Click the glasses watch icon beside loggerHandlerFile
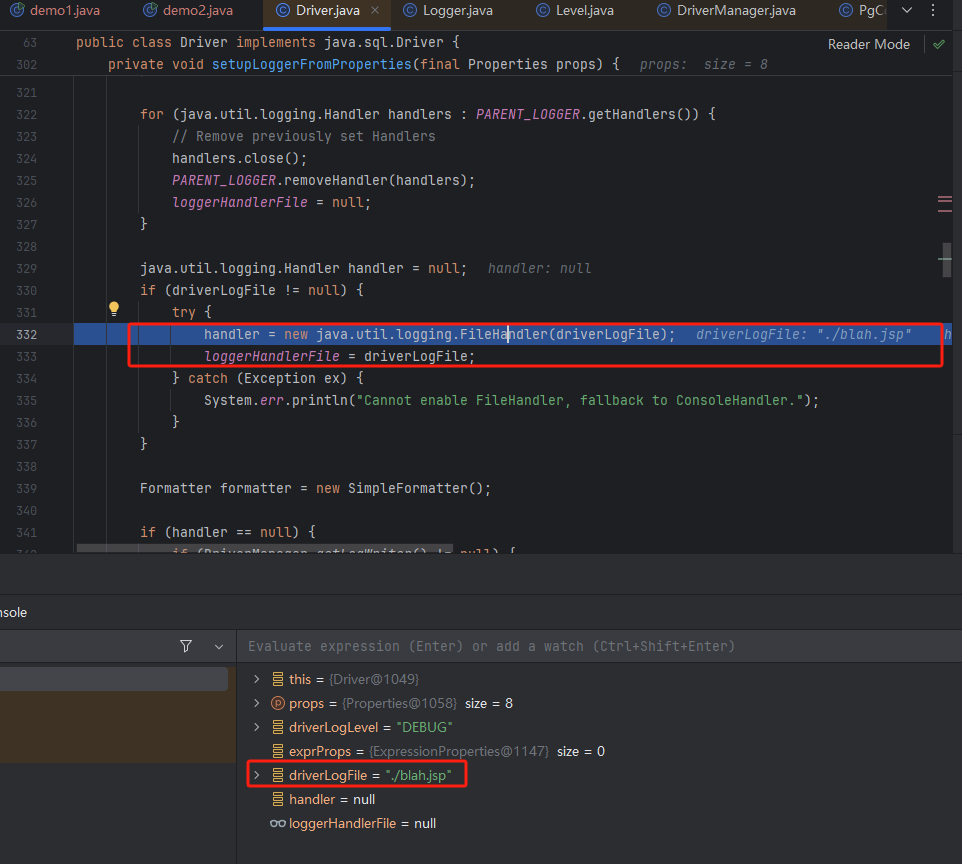 (x=278, y=823)
